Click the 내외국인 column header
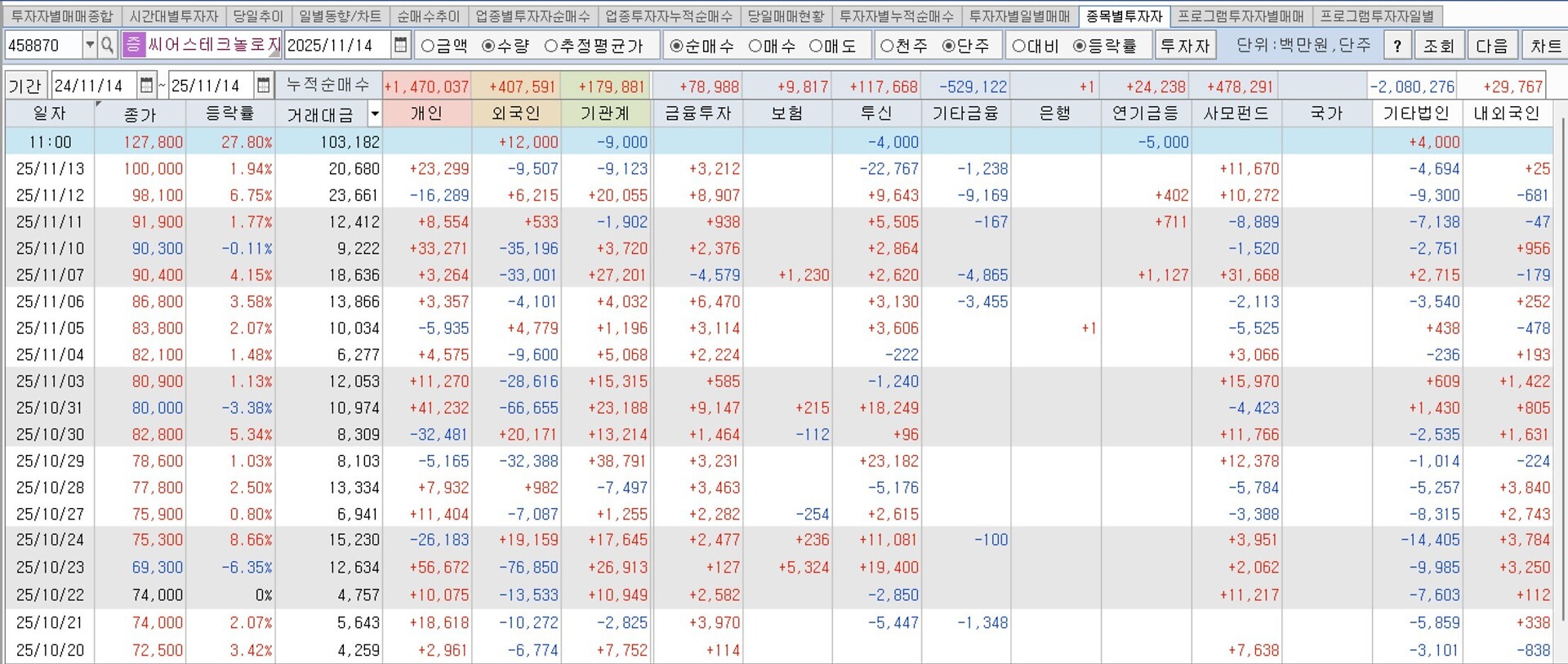Screen dimensions: 1568x664 point(1507,114)
